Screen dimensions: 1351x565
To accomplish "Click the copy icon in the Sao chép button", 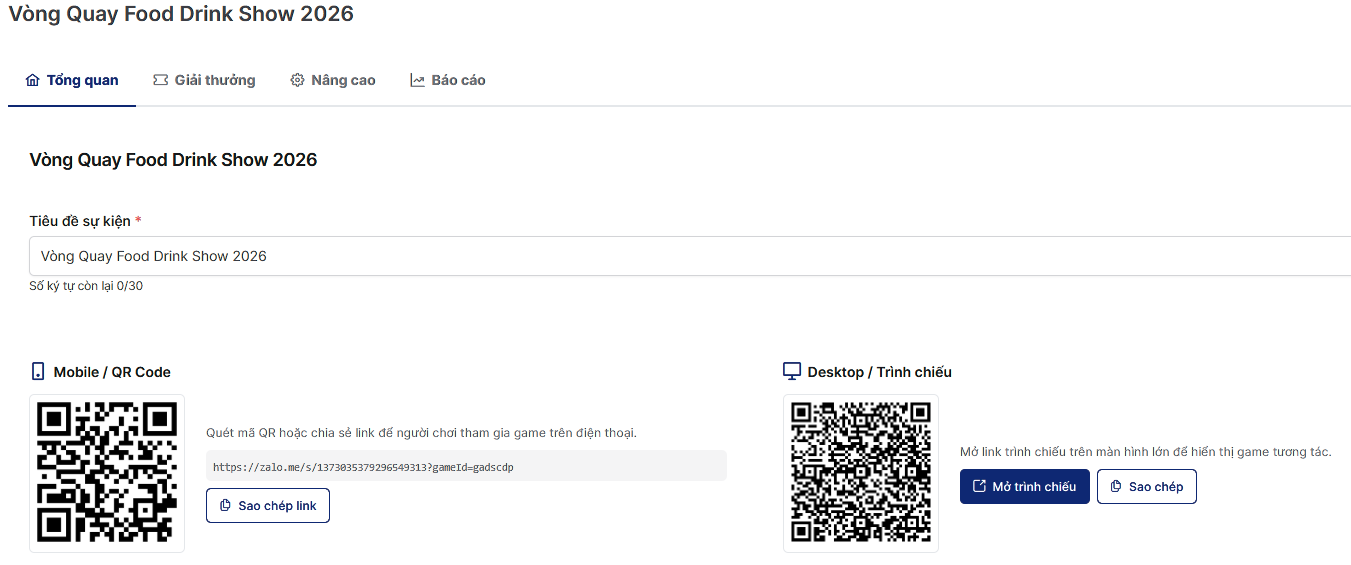I will pos(1116,487).
